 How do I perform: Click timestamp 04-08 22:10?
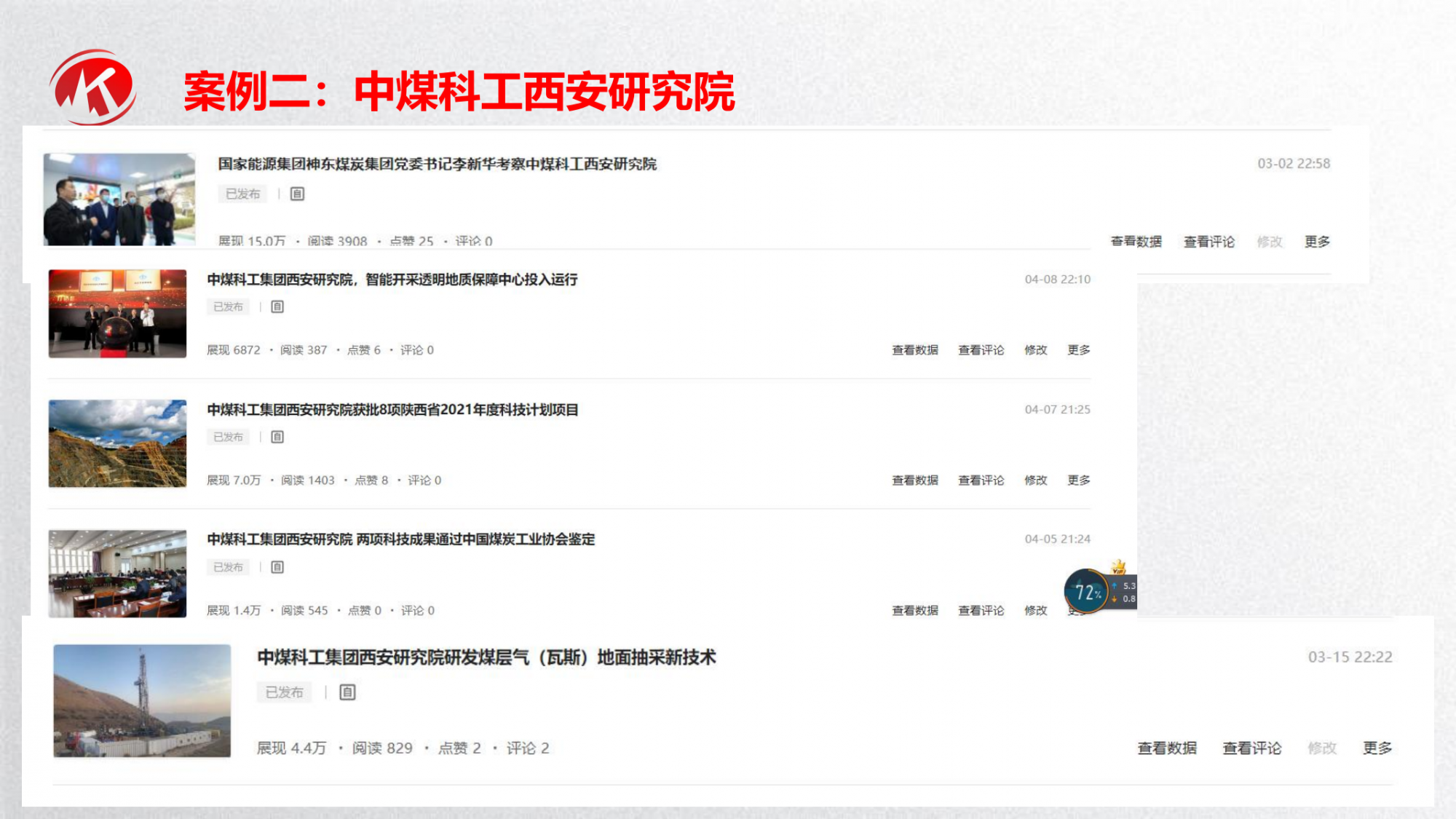(x=1058, y=280)
